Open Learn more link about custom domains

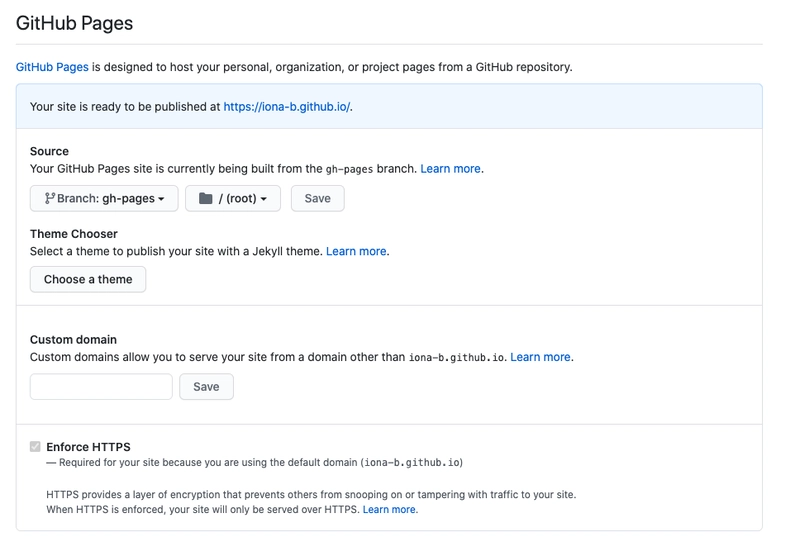pyautogui.click(x=540, y=357)
